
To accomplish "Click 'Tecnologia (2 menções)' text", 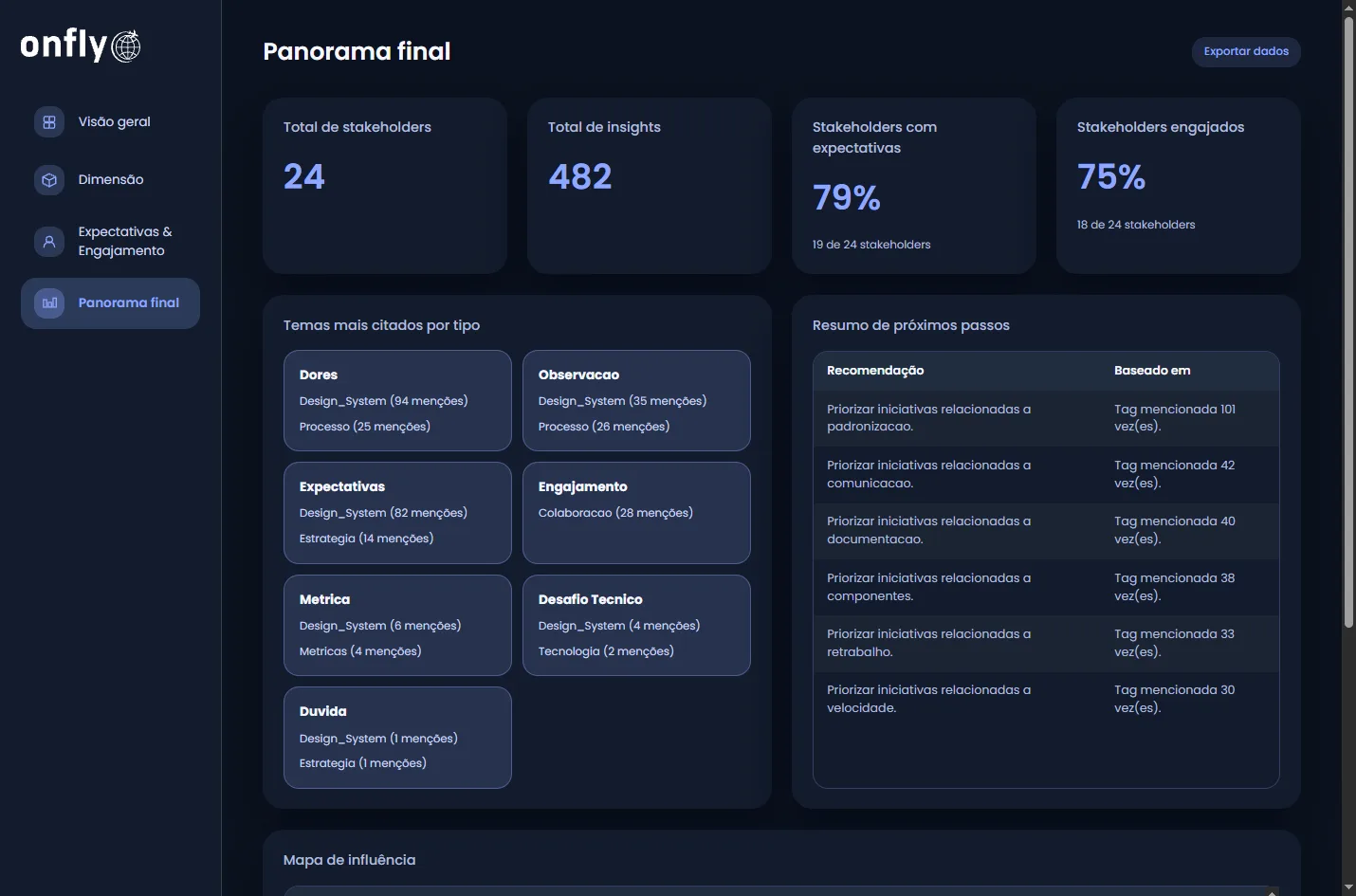I will tap(606, 651).
